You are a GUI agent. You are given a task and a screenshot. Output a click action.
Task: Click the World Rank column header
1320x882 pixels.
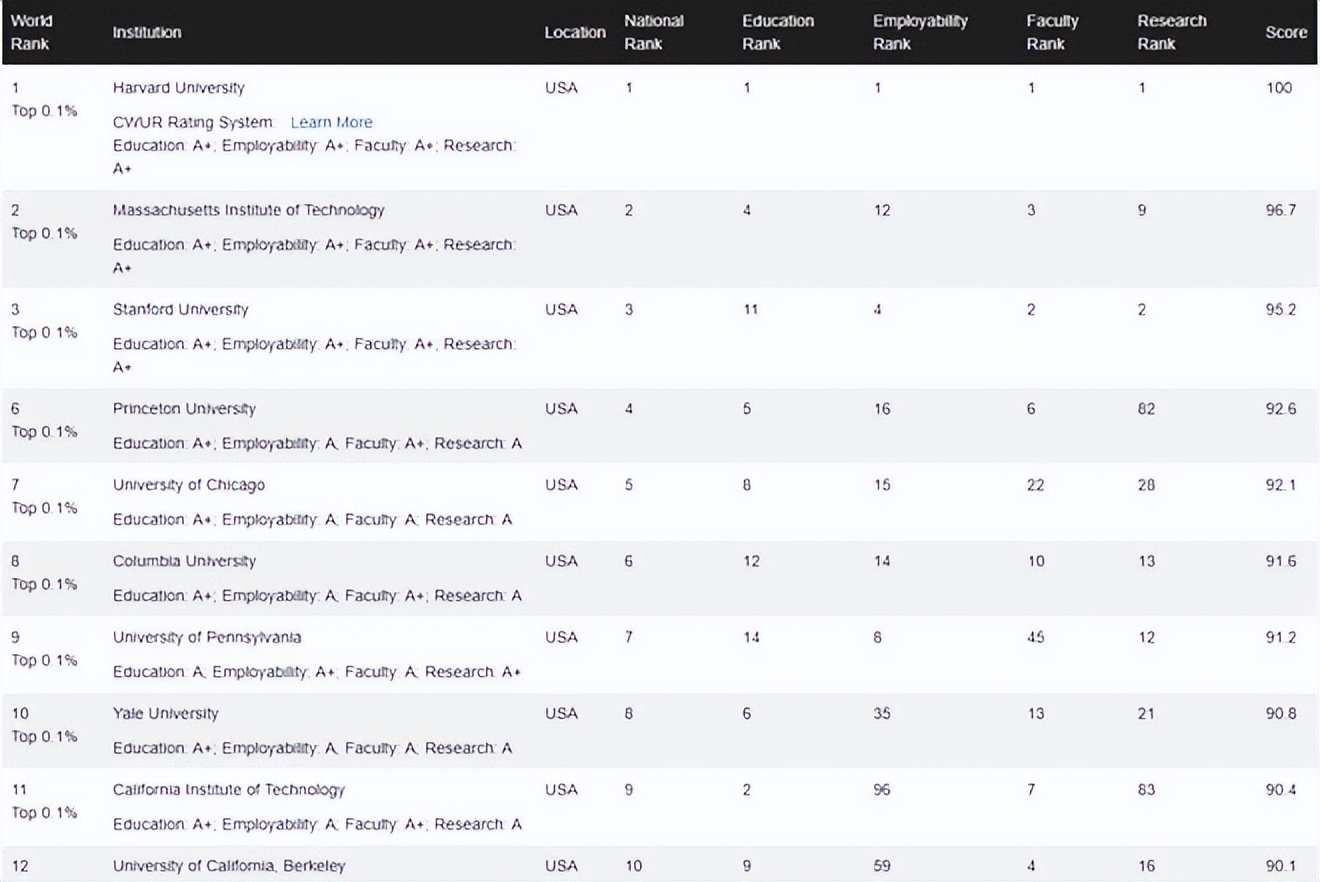tap(31, 32)
